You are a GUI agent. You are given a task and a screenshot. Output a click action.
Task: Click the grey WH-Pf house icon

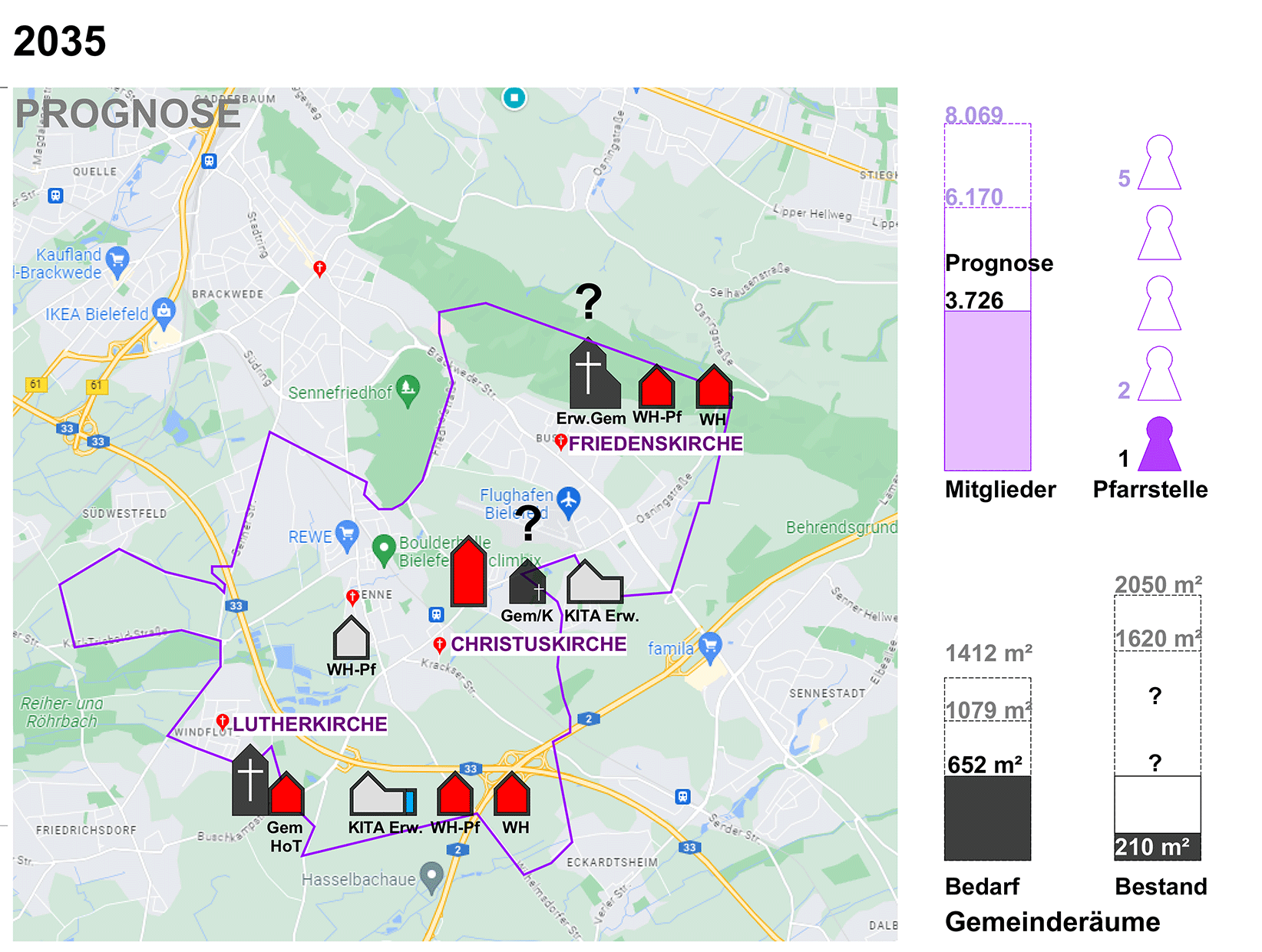[352, 637]
